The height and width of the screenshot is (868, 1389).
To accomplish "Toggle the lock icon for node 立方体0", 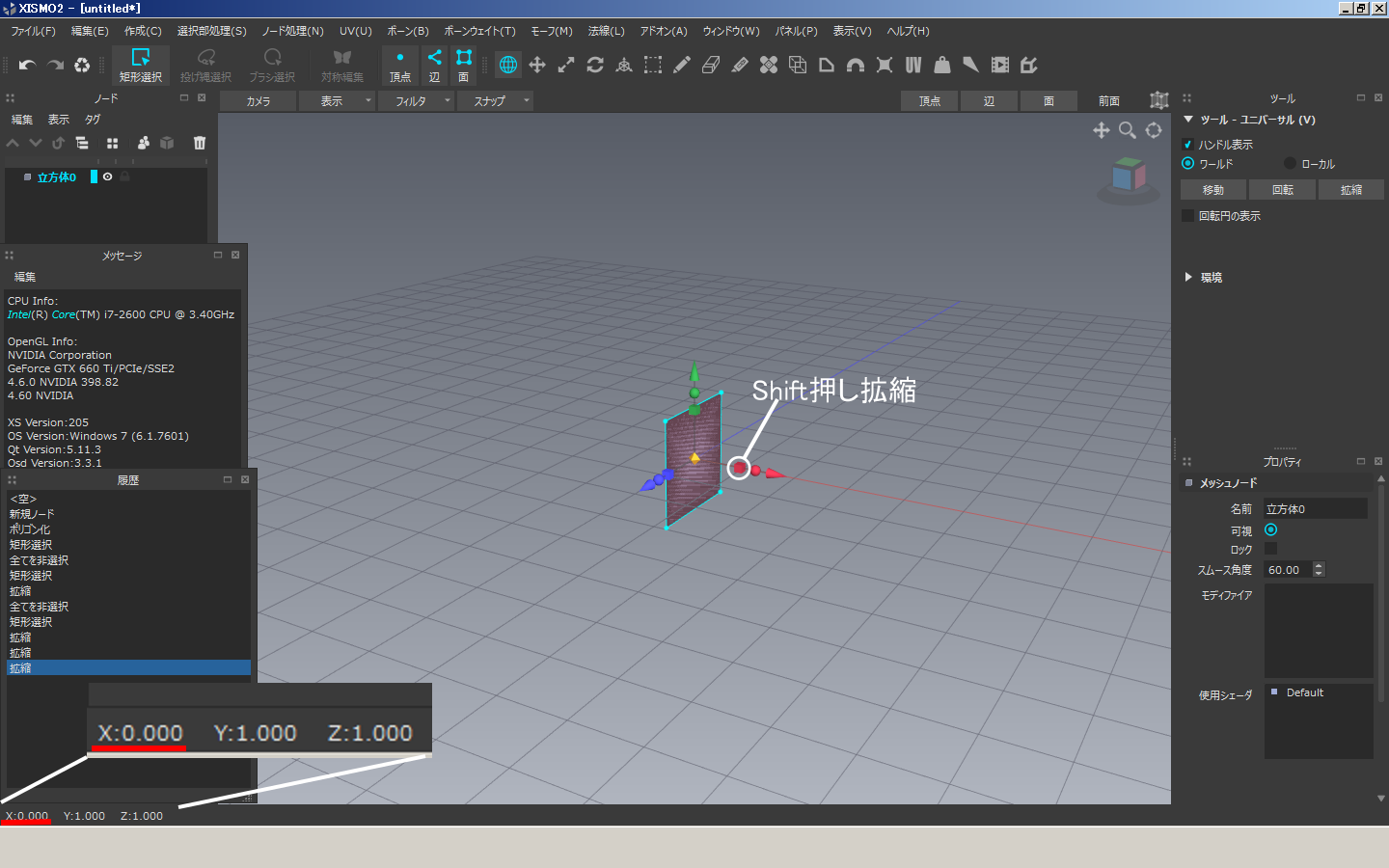I will point(124,176).
